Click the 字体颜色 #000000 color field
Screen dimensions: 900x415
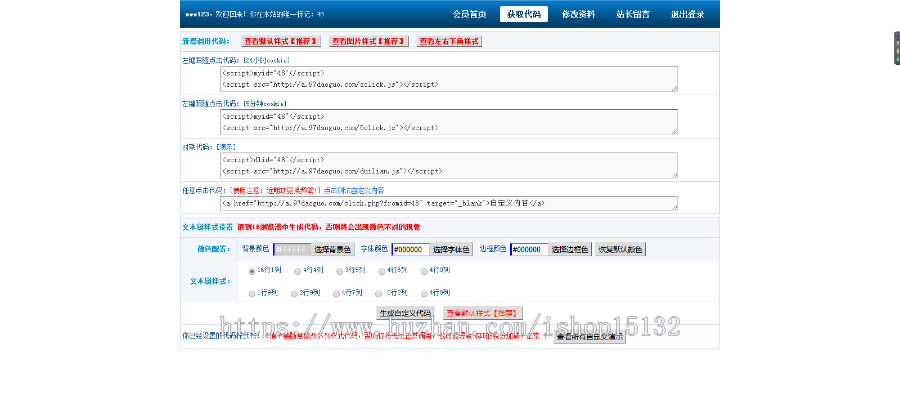click(411, 250)
